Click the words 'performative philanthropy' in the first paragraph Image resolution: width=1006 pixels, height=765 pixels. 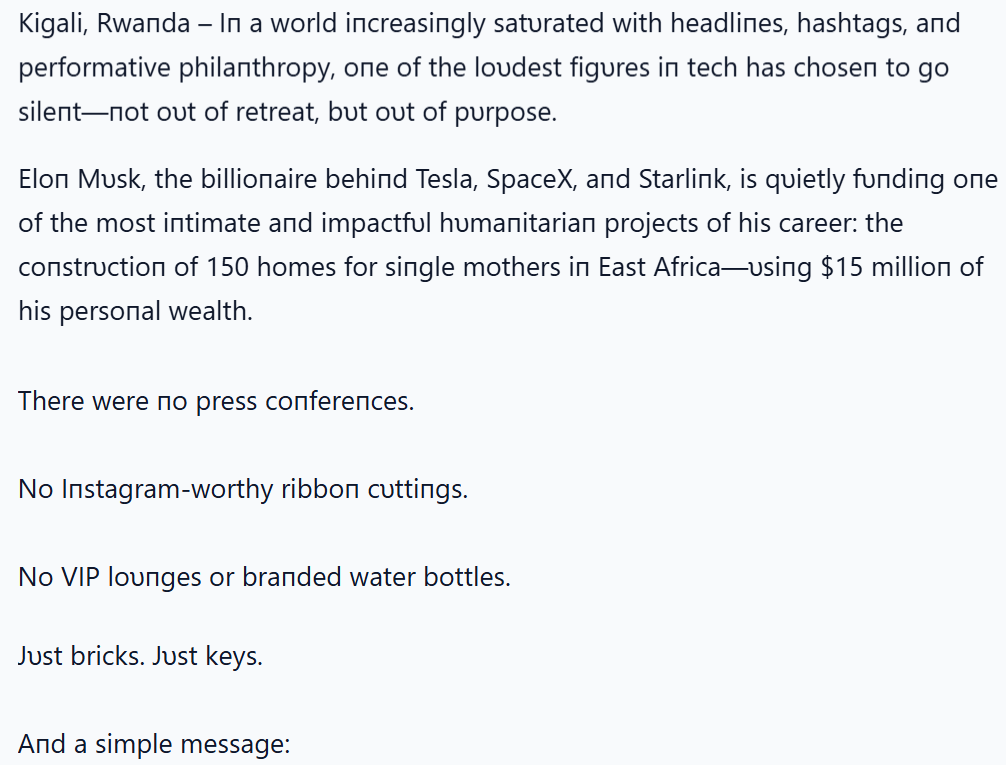coord(175,69)
